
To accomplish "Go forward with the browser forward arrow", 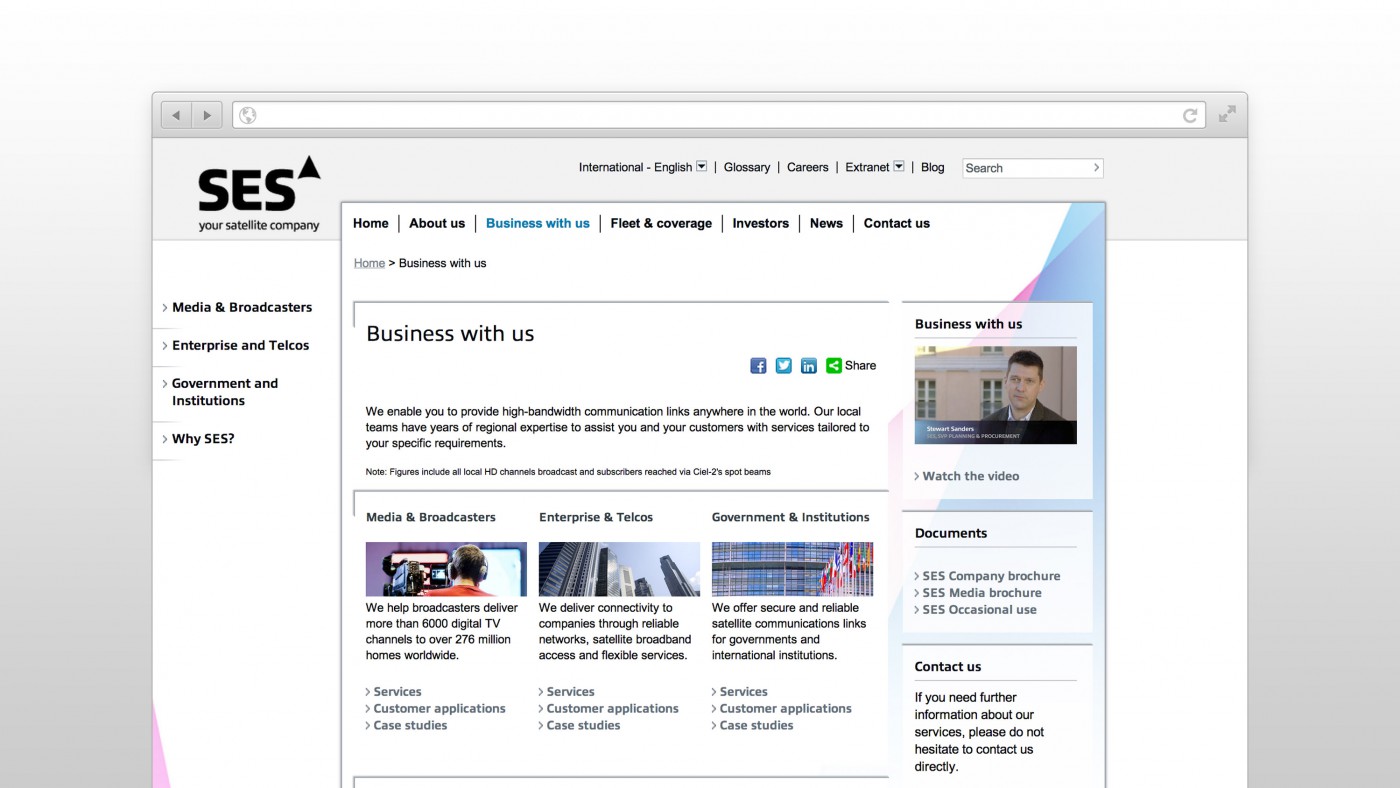I will [207, 115].
